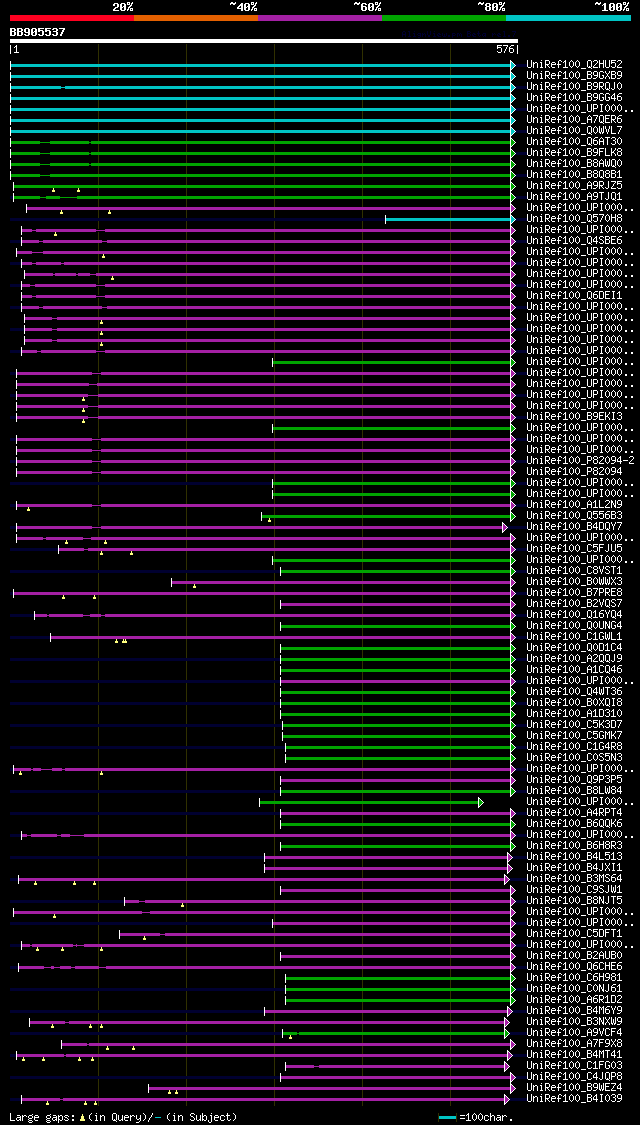Select the UniRef100_B4MT41 label

pyautogui.click(x=574, y=1055)
